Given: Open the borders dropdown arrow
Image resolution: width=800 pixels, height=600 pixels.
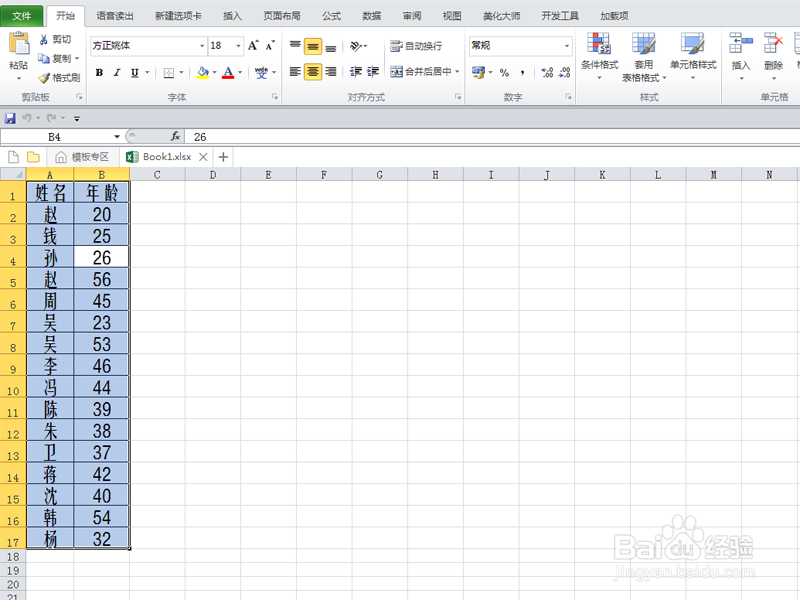Looking at the screenshot, I should point(181,72).
